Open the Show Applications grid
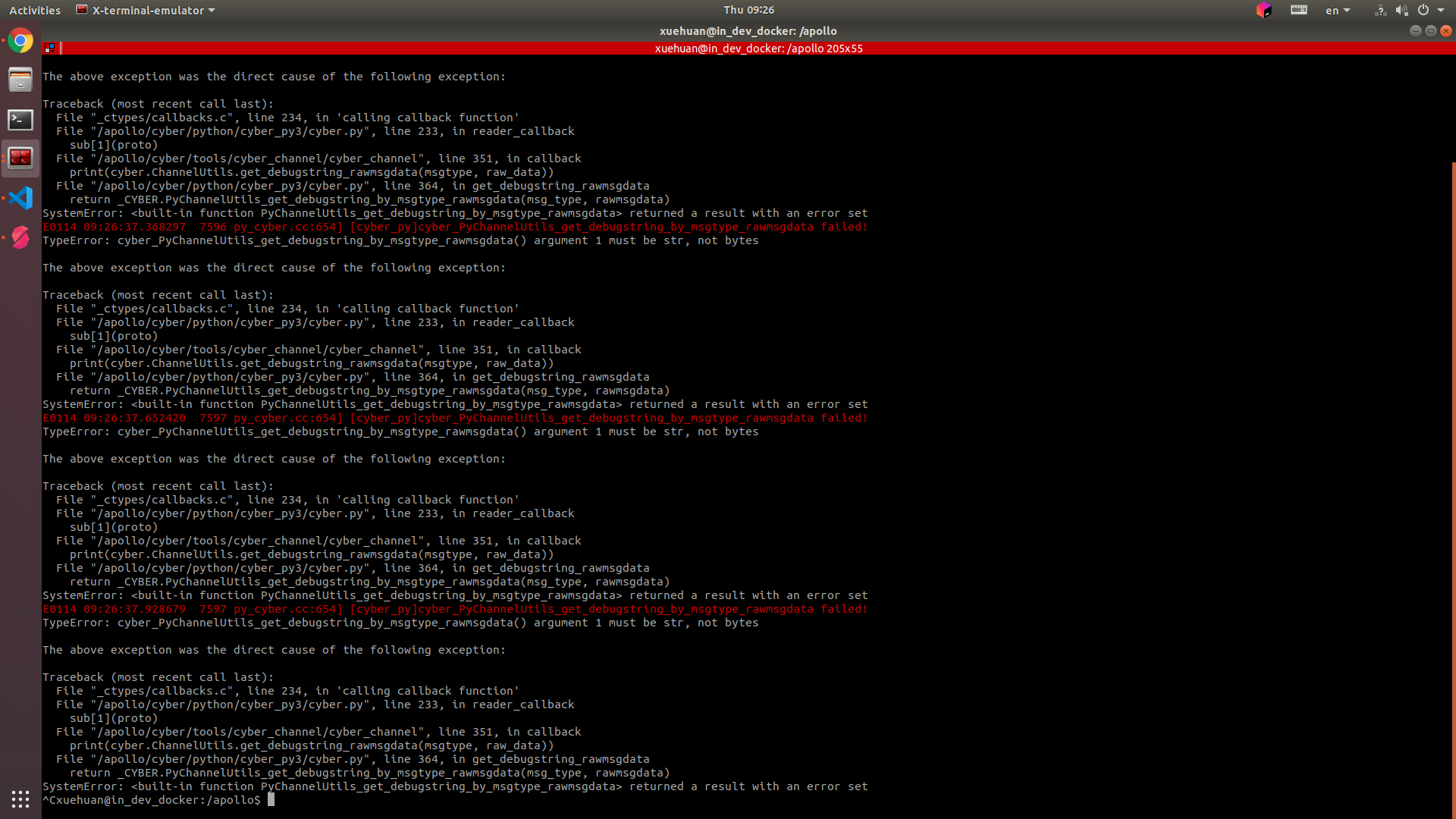The height and width of the screenshot is (819, 1456). pyautogui.click(x=20, y=799)
